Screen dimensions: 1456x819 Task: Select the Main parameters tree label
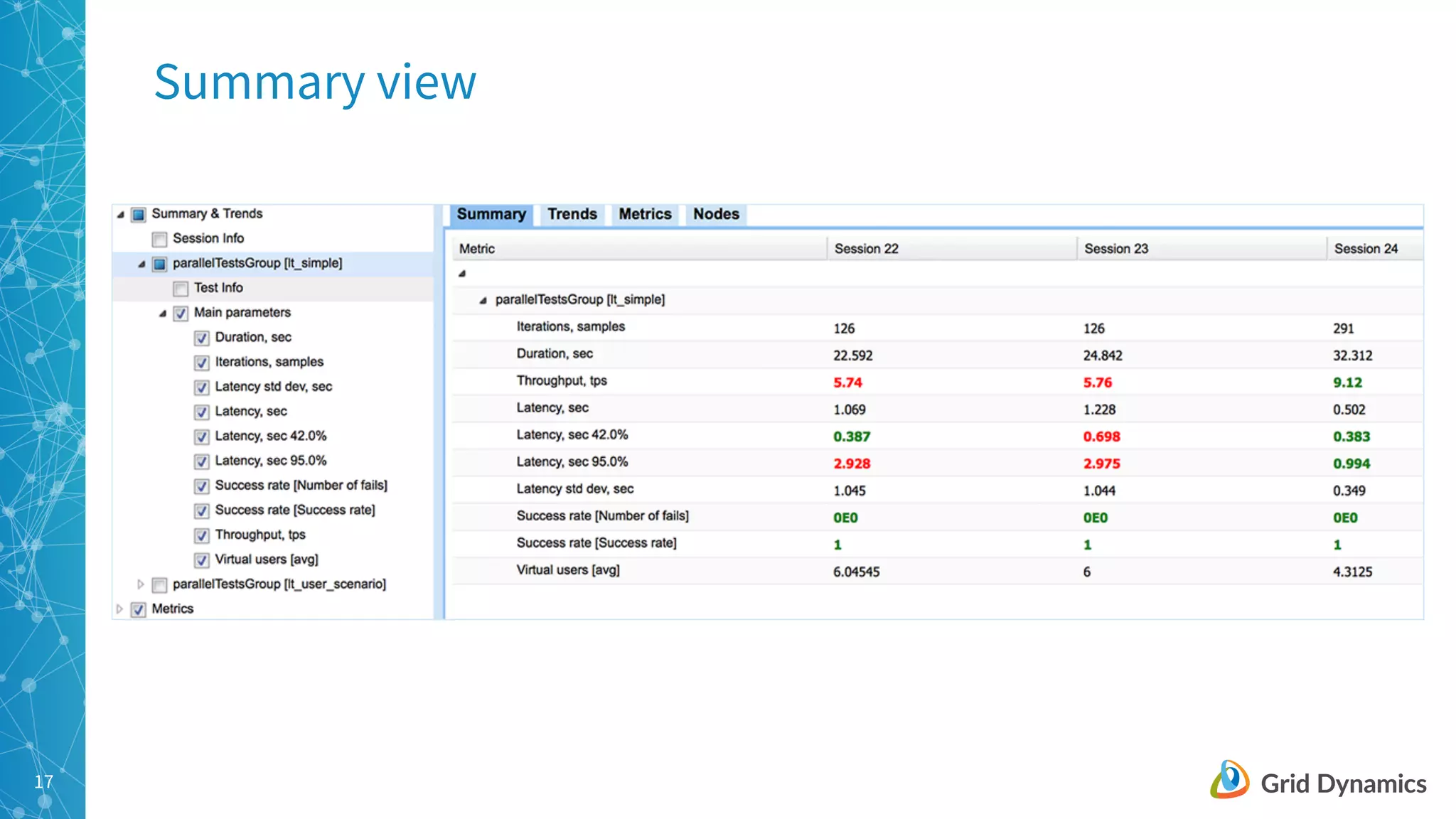pos(242,313)
